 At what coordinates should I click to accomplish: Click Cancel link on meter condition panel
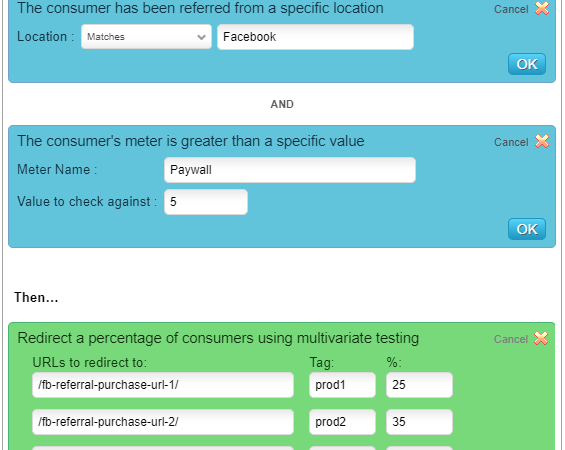point(511,142)
